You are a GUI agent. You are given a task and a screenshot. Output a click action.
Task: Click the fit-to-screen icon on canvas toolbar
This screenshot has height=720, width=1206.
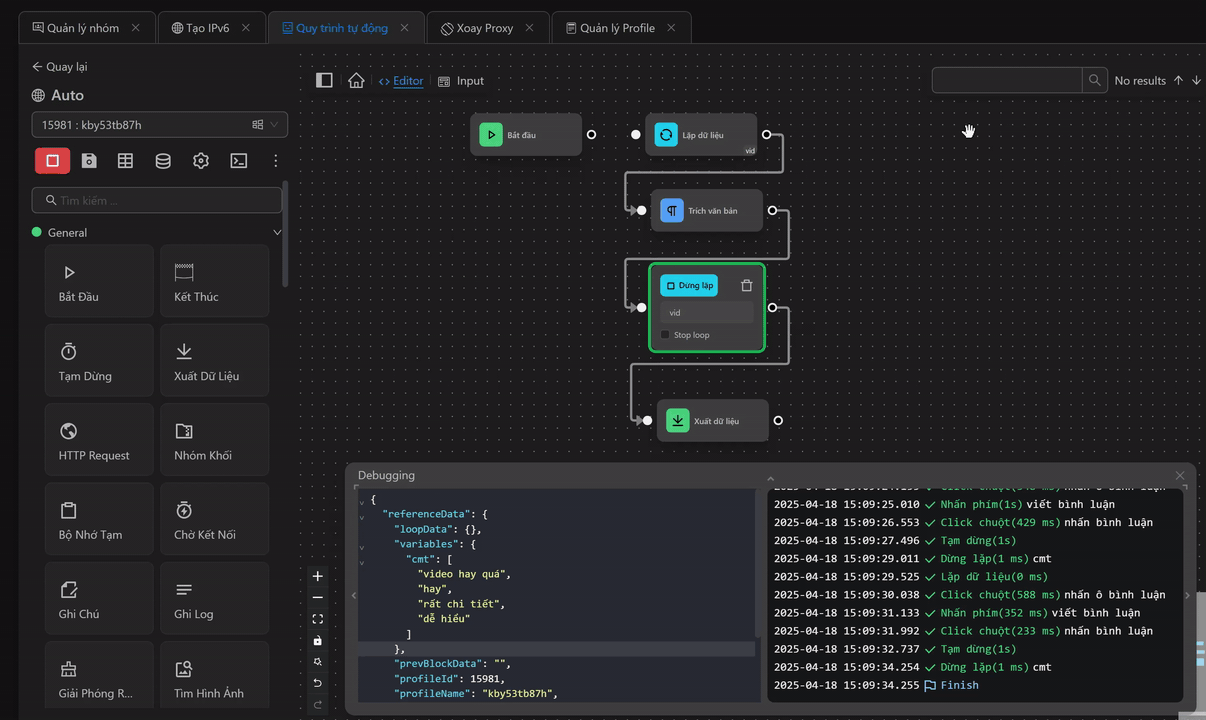pos(317,618)
